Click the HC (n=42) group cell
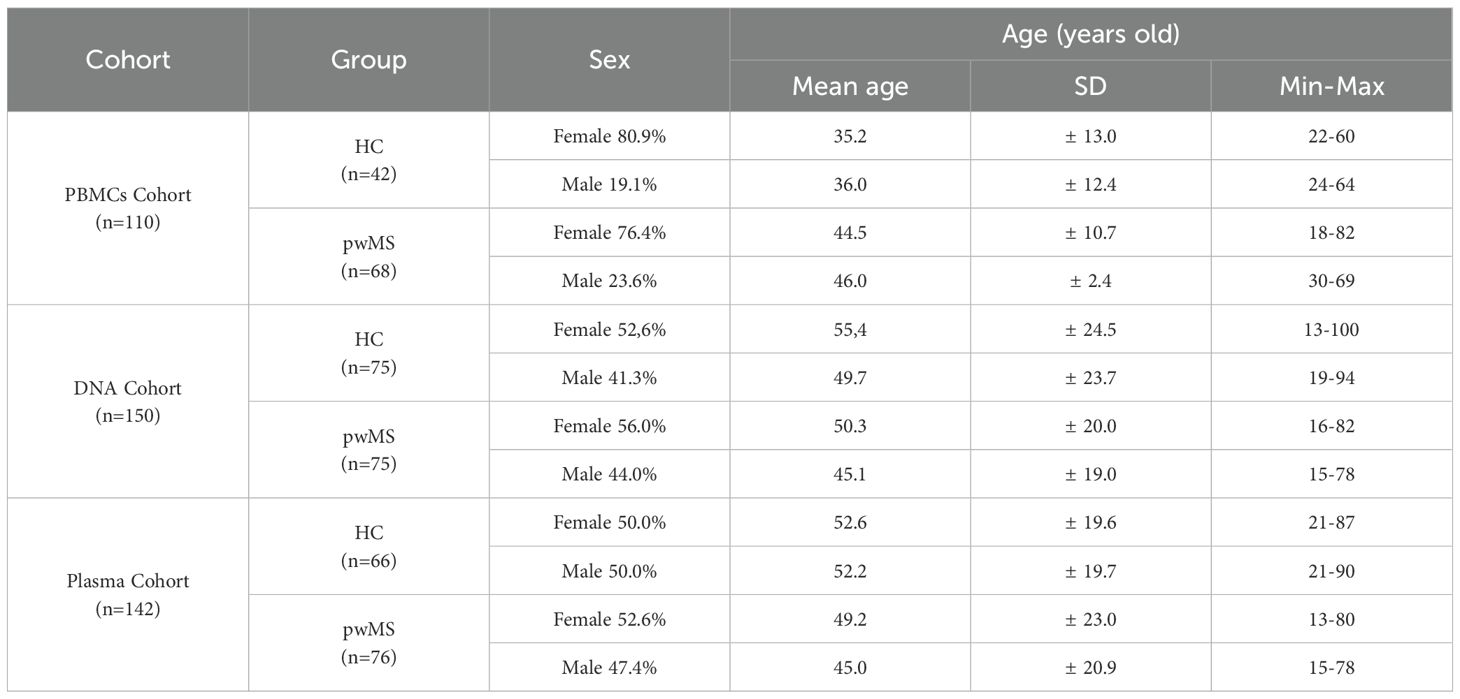 tap(368, 160)
